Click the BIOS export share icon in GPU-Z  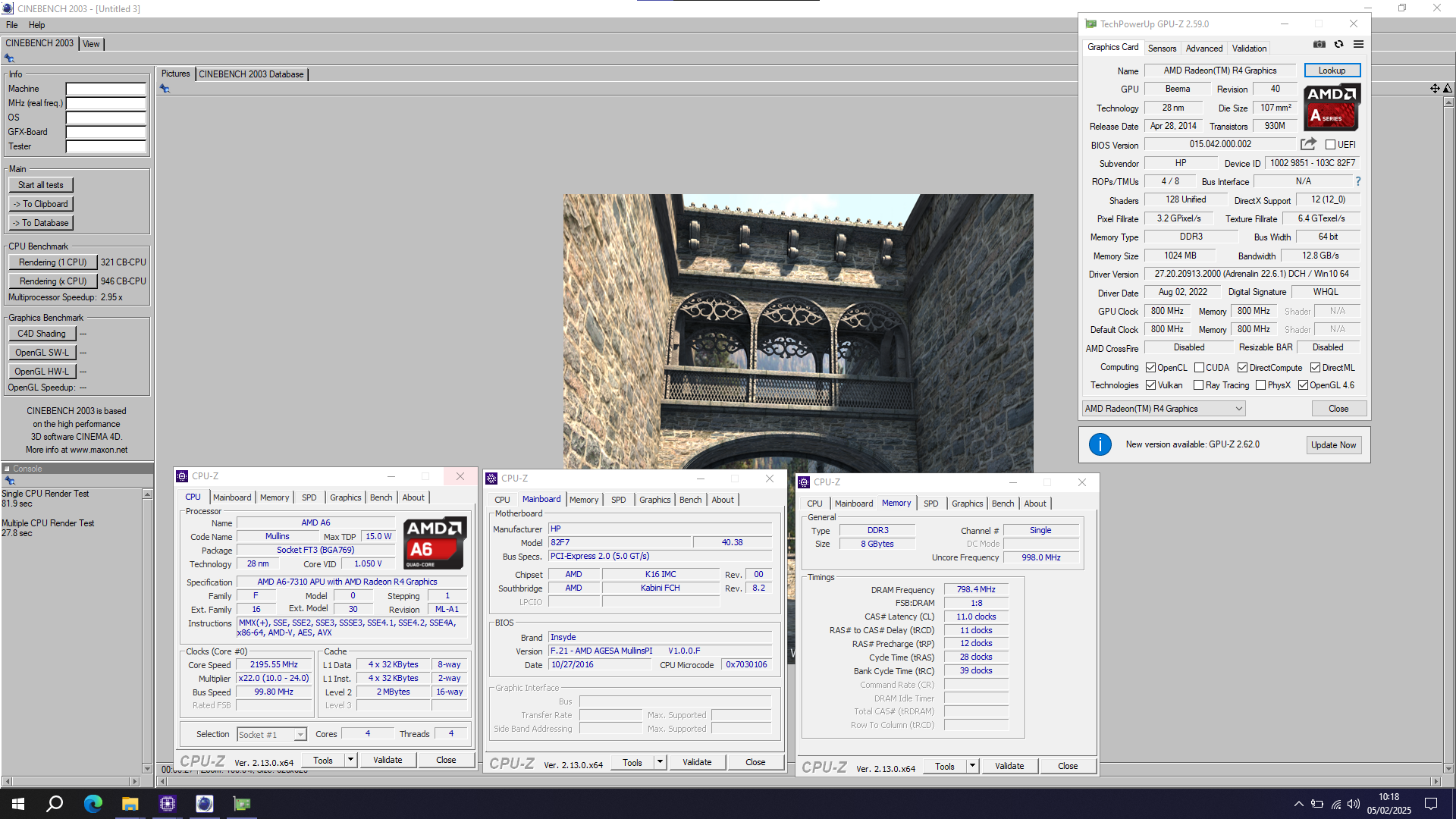1308,144
